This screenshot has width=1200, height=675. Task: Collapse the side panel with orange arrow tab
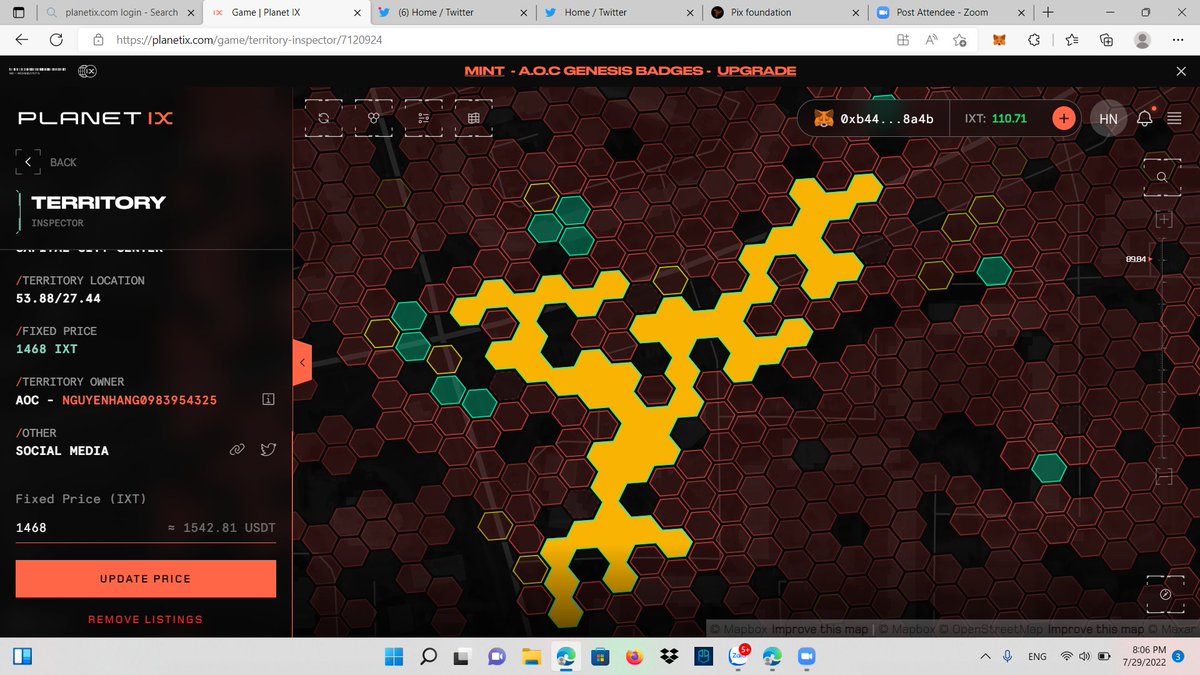tap(301, 362)
